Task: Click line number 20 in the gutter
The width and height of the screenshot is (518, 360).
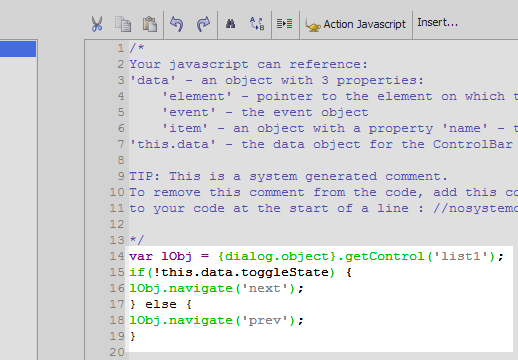Action: click(x=117, y=352)
